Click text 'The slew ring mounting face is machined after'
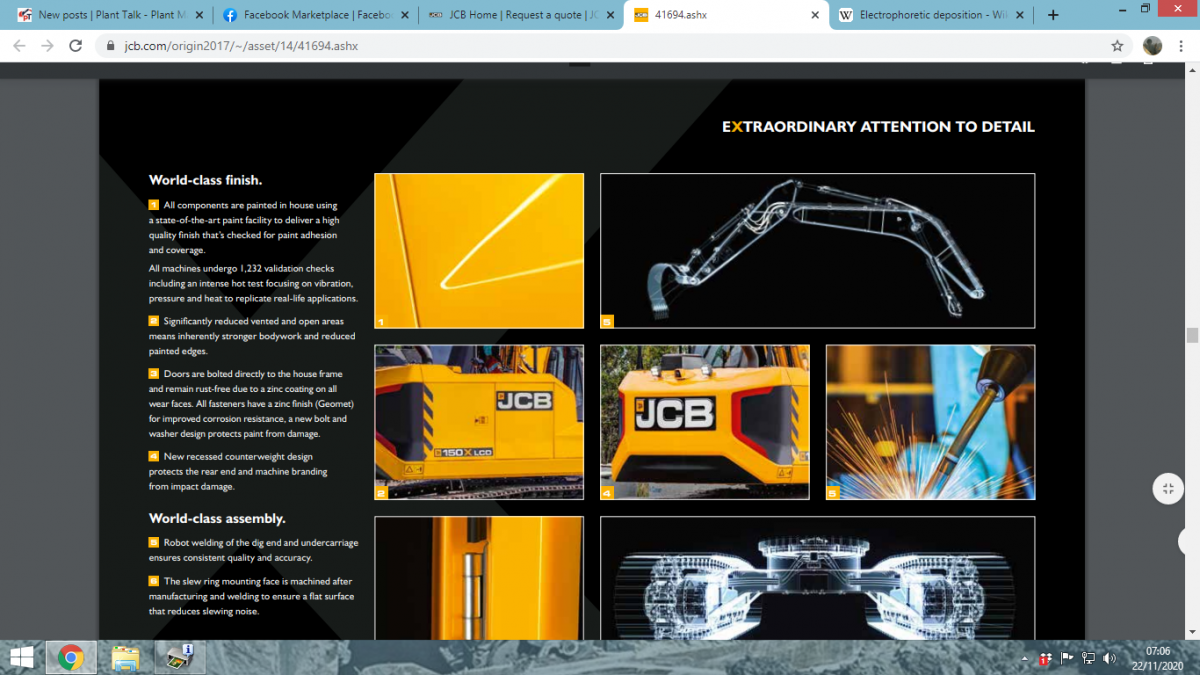 [258, 581]
